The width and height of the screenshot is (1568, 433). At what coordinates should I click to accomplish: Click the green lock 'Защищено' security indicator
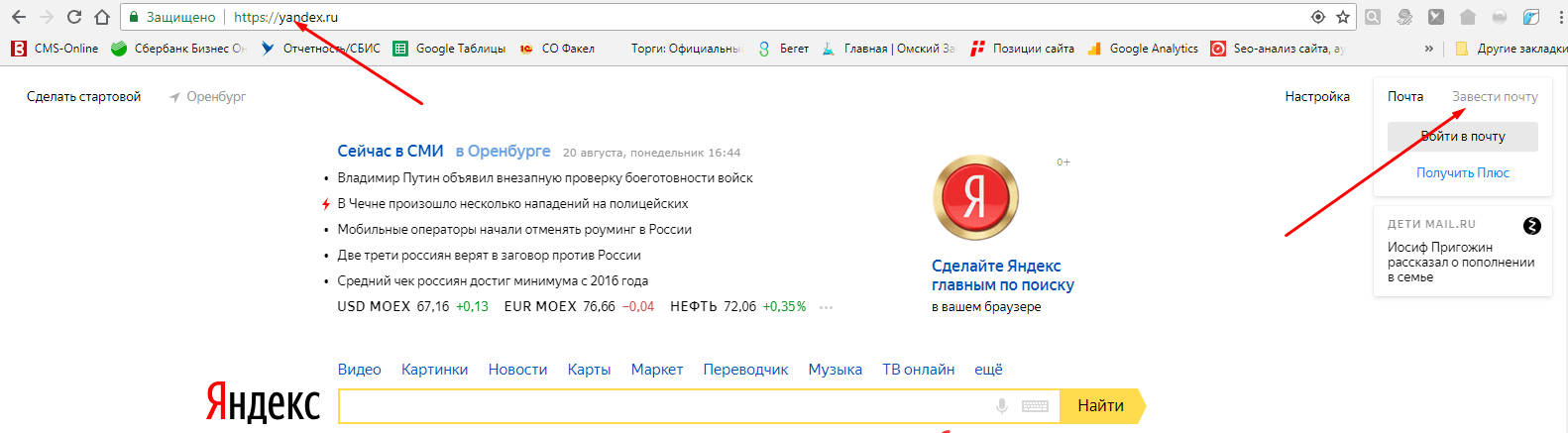point(172,17)
